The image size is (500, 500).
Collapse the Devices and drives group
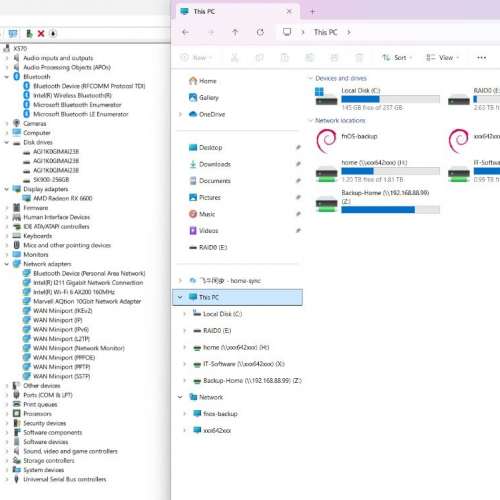(310, 78)
